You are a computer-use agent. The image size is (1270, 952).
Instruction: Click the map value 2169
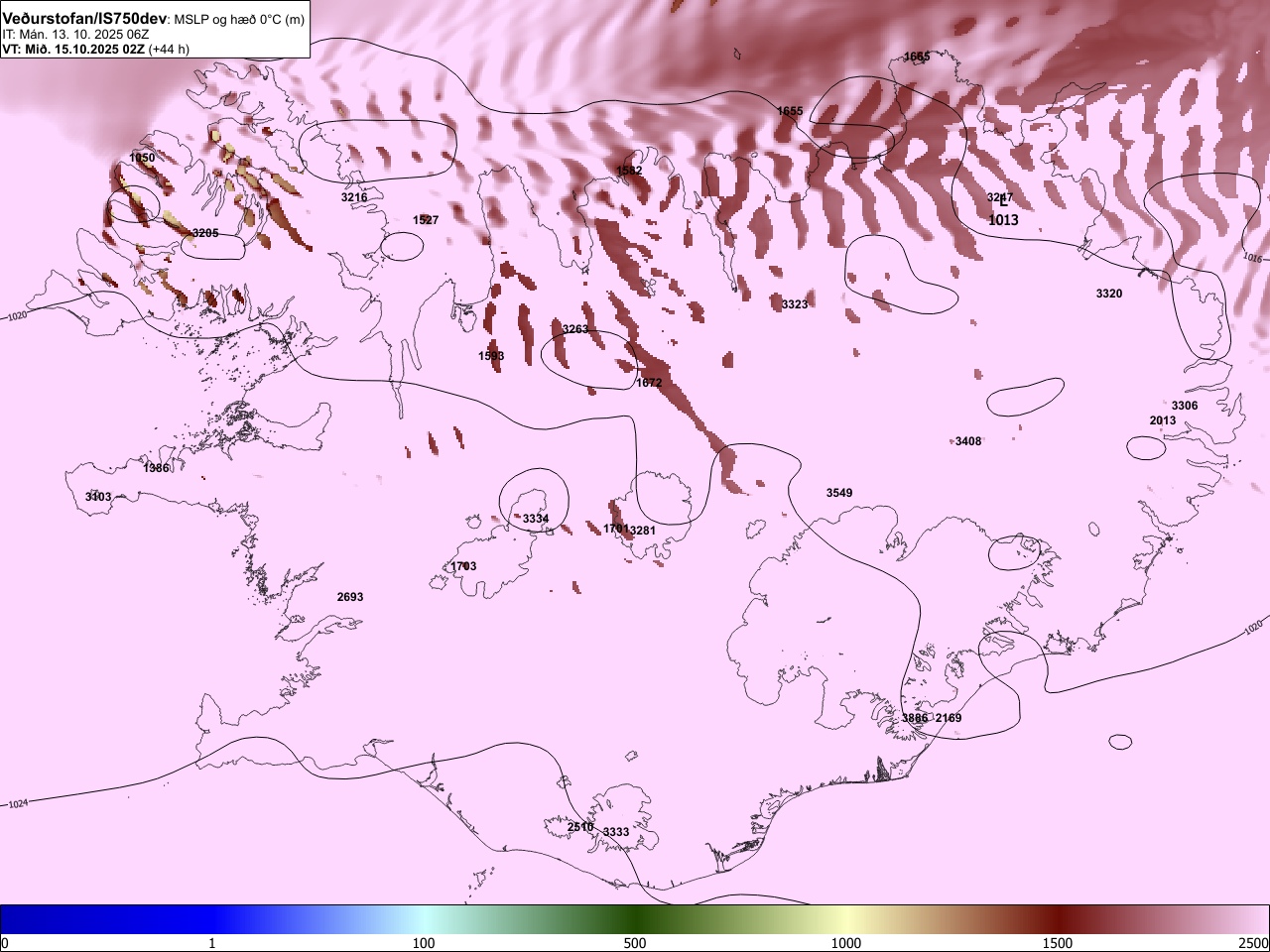(x=949, y=718)
